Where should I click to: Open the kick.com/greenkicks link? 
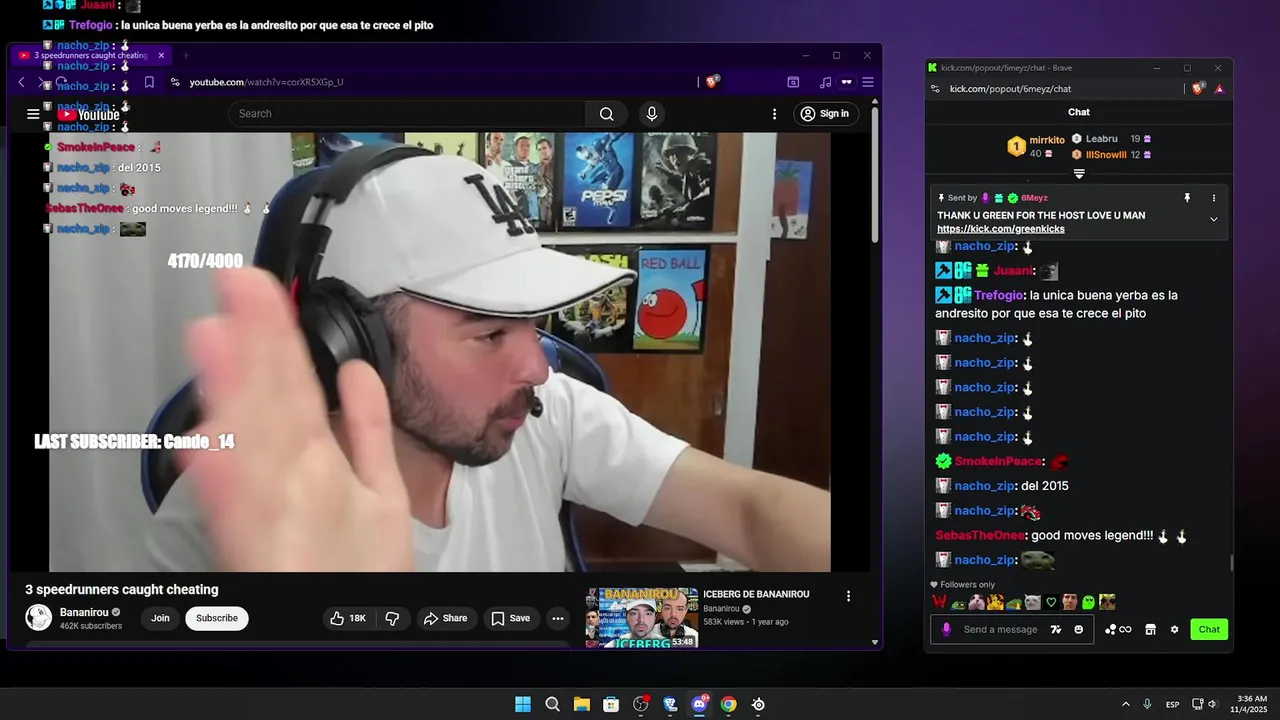[1000, 229]
